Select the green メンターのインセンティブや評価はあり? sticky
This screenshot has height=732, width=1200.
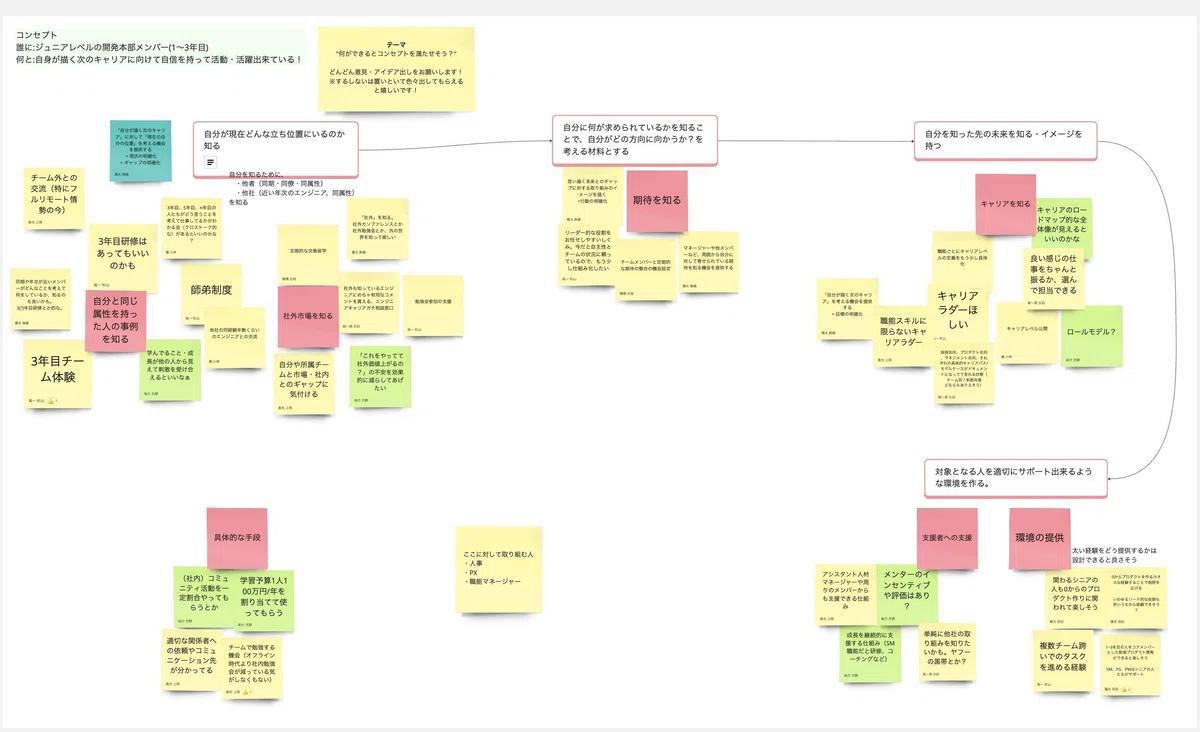coord(907,594)
